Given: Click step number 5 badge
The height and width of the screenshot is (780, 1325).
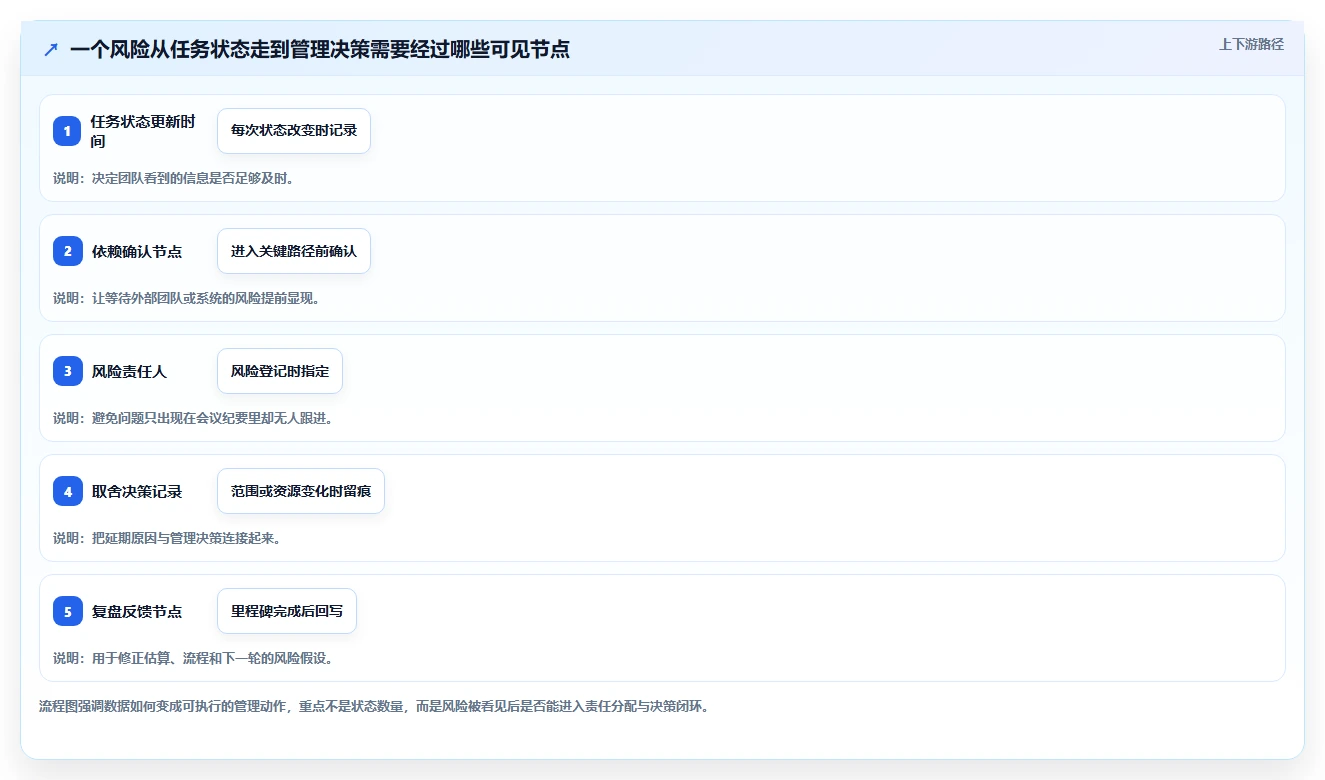Looking at the screenshot, I should pos(68,611).
